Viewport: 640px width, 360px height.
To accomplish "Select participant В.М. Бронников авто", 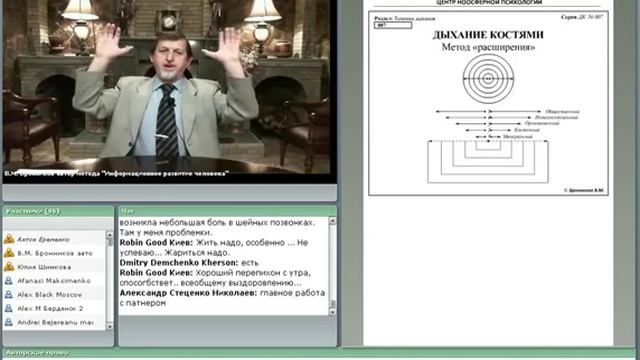I will pos(54,253).
